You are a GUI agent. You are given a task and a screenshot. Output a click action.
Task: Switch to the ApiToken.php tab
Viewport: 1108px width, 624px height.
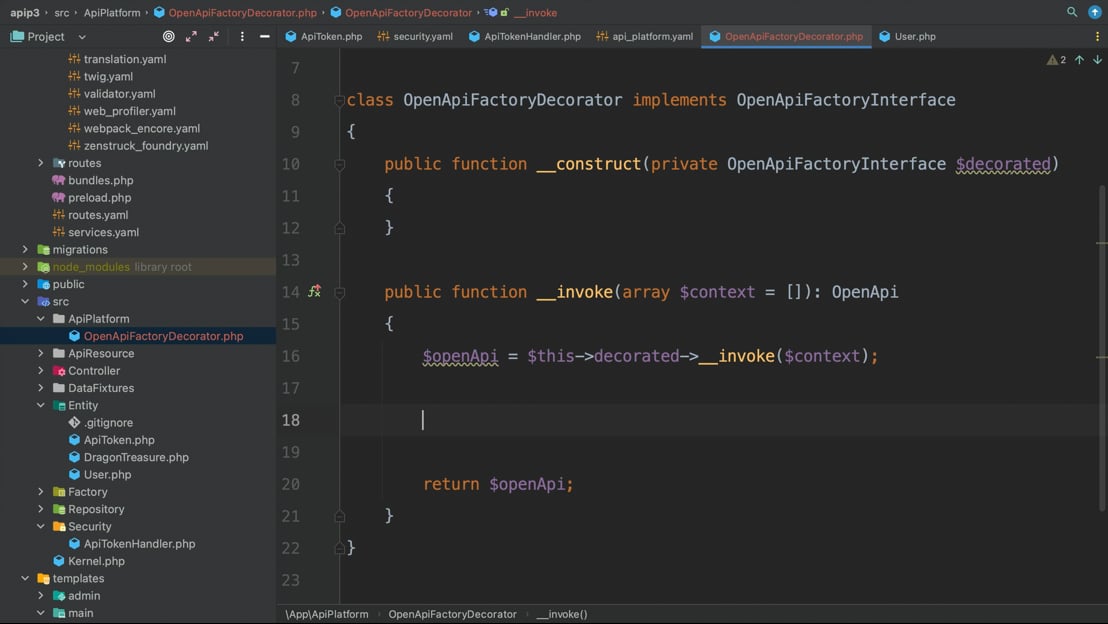(324, 36)
